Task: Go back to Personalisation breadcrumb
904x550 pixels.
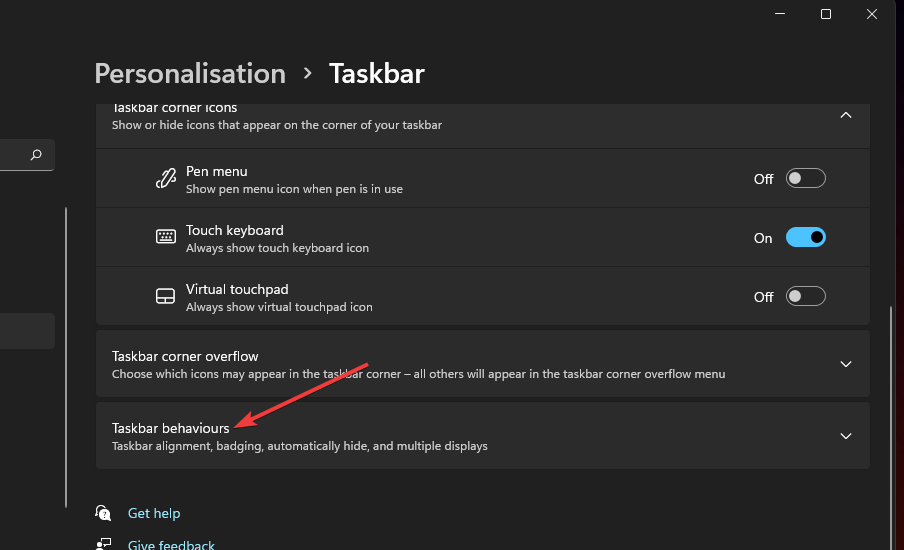Action: coord(190,74)
